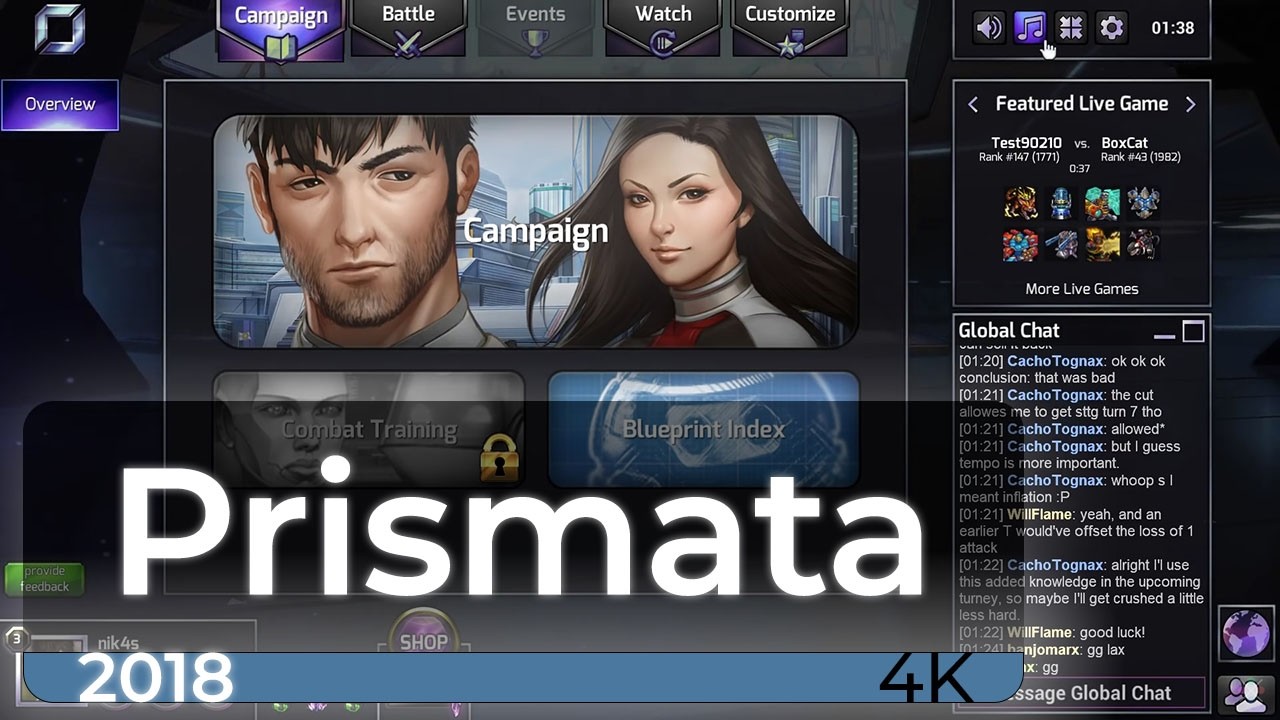Viewport: 1280px width, 720px height.
Task: Open the Campaign tab
Action: [x=281, y=29]
